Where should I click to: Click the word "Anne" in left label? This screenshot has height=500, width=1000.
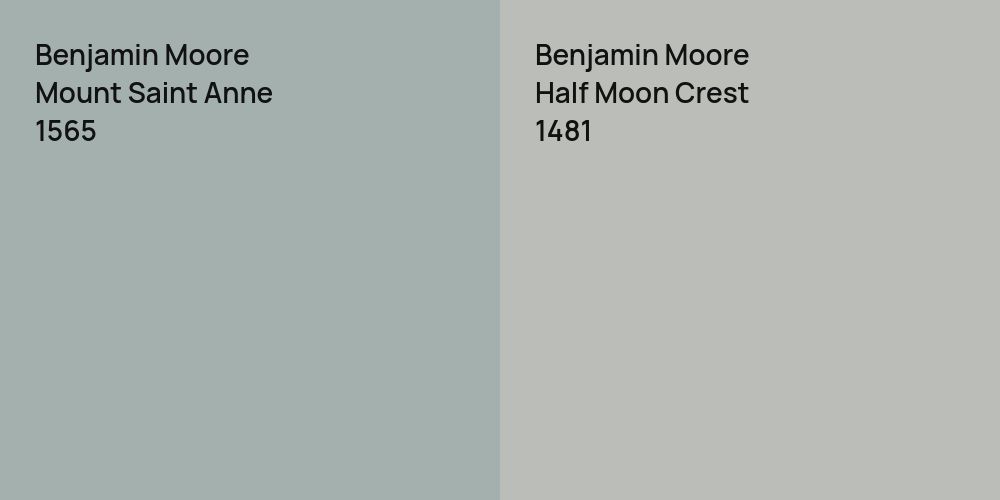point(239,93)
